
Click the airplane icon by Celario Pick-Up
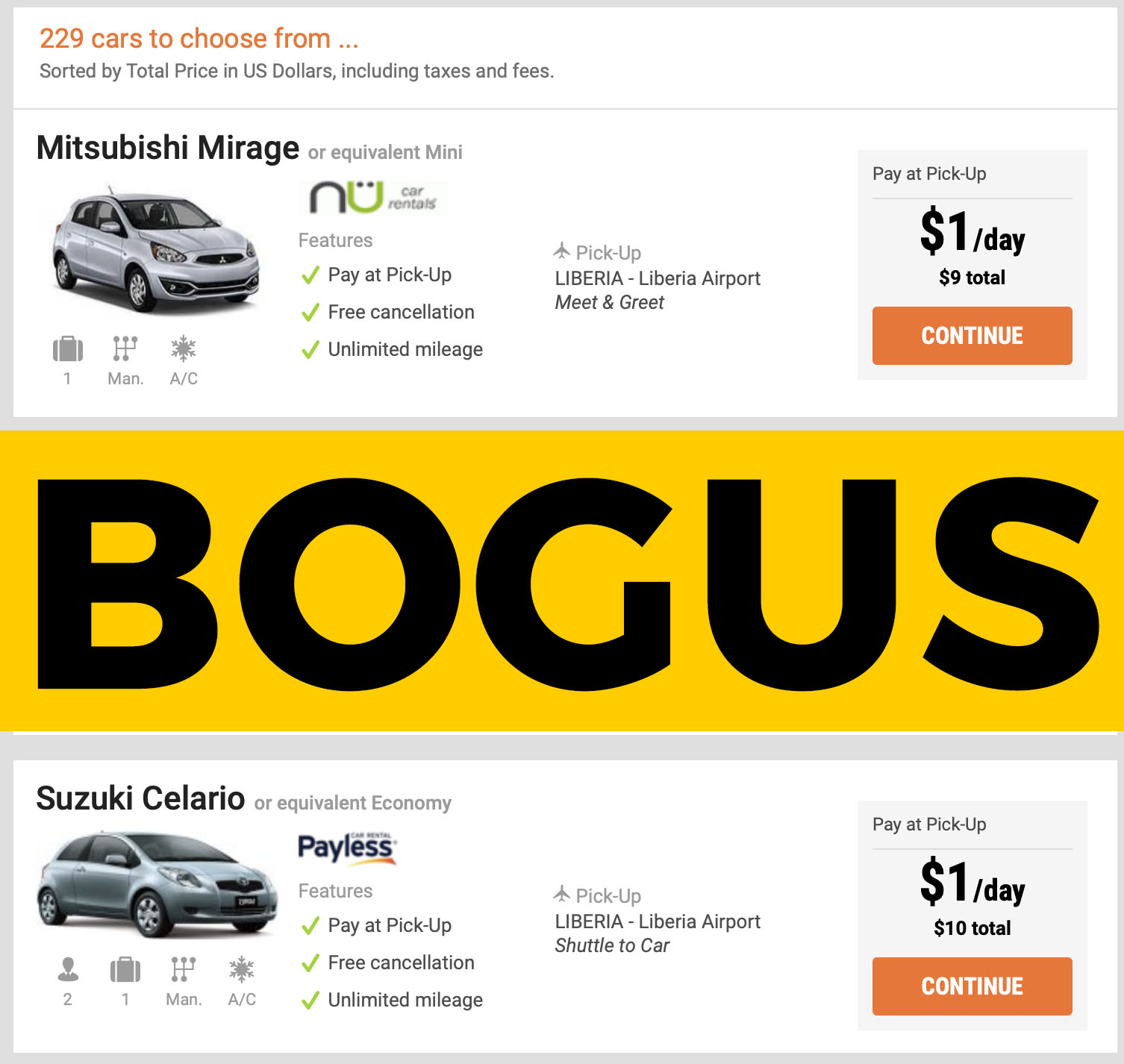[x=562, y=894]
